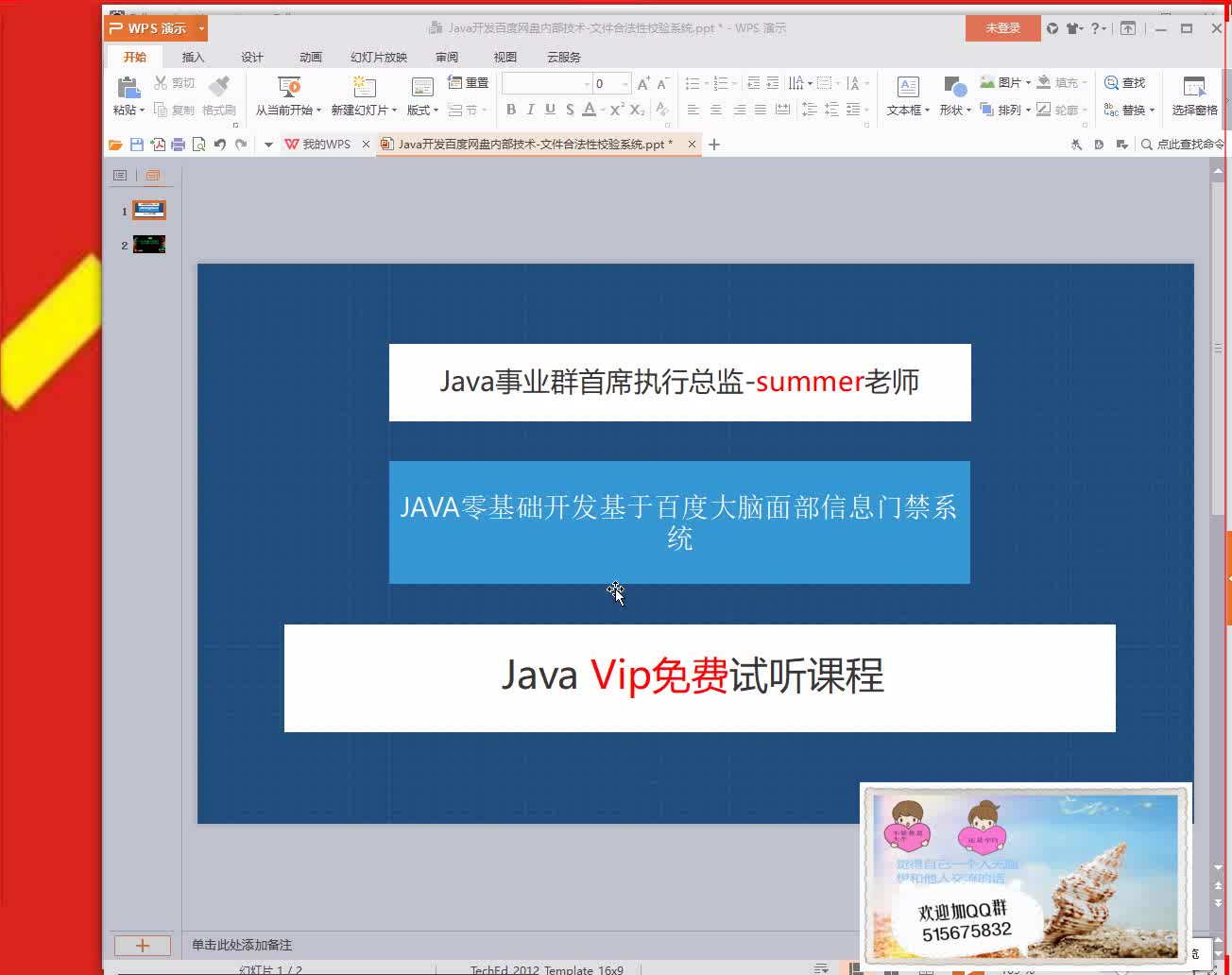Toggle italic formatting
Screen dimensions: 1232x975
pyautogui.click(x=531, y=110)
